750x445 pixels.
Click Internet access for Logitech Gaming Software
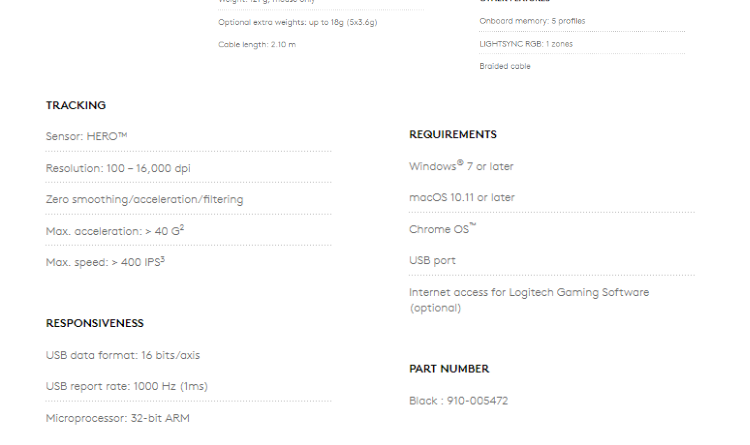529,300
